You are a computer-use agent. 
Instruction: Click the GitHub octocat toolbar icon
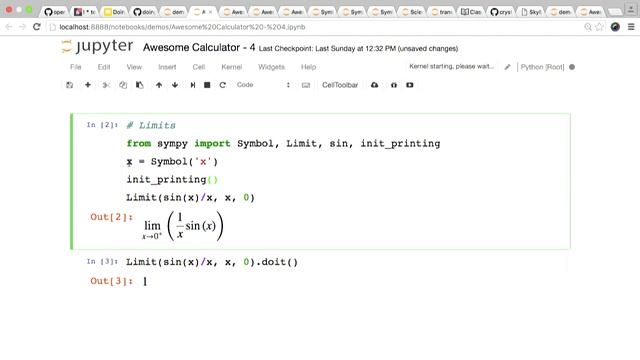click(393, 85)
